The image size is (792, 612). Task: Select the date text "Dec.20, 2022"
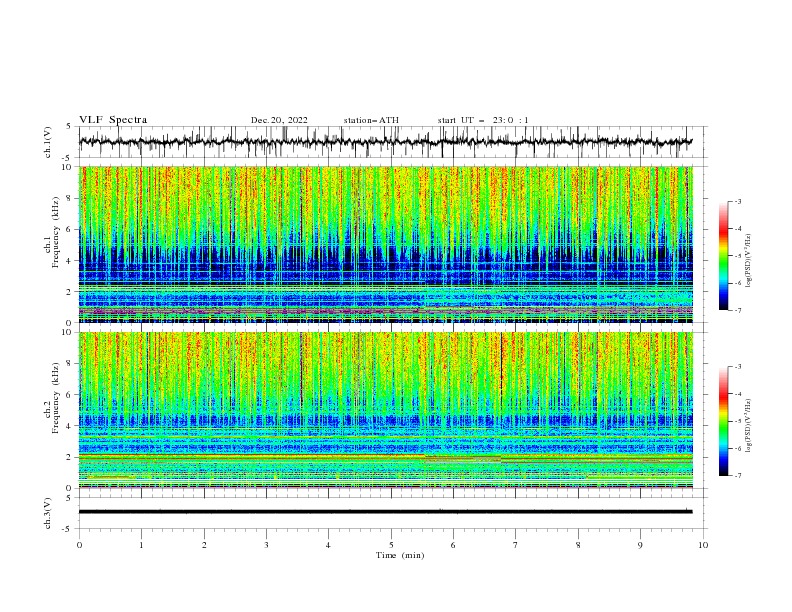[x=279, y=120]
